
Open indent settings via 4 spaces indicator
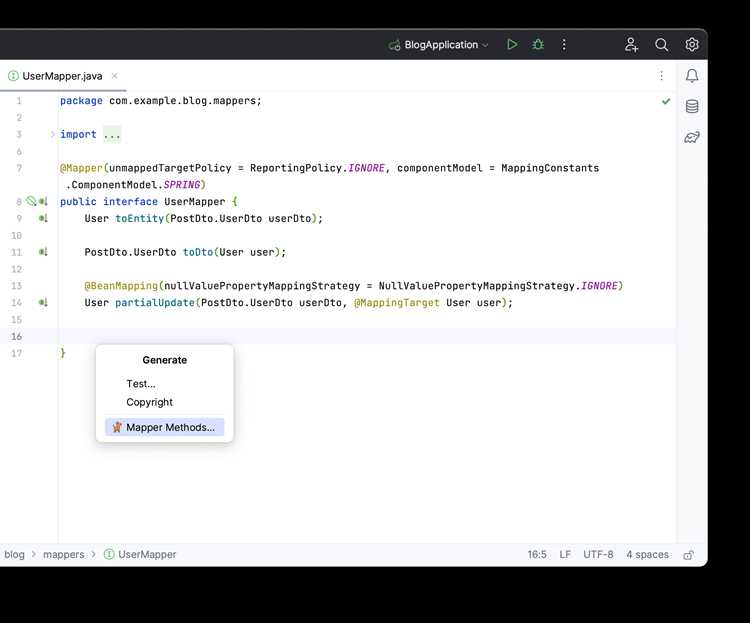point(647,554)
